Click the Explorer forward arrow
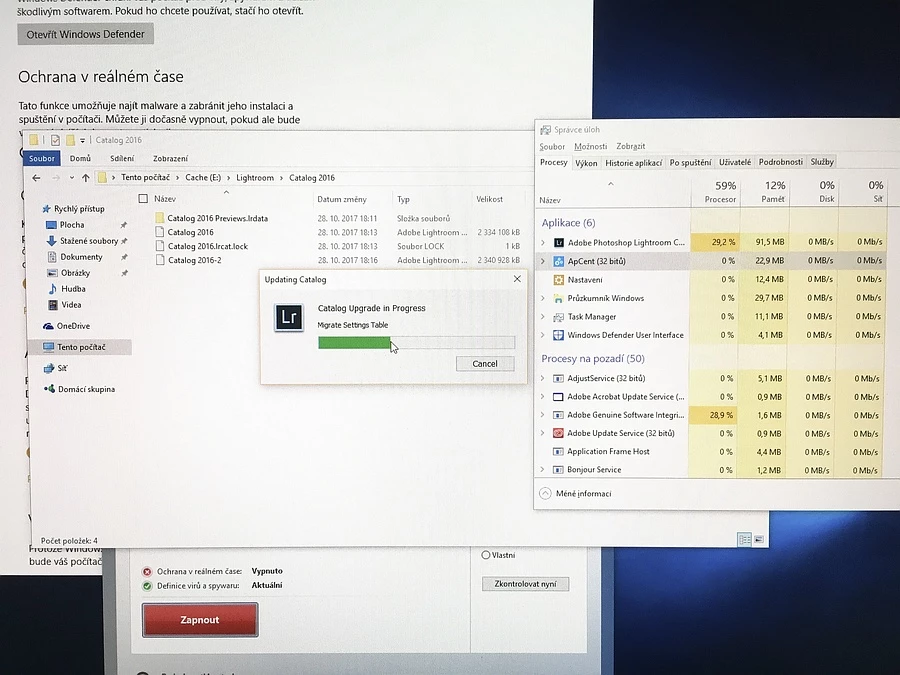Screen dimensions: 900x675 (56, 178)
